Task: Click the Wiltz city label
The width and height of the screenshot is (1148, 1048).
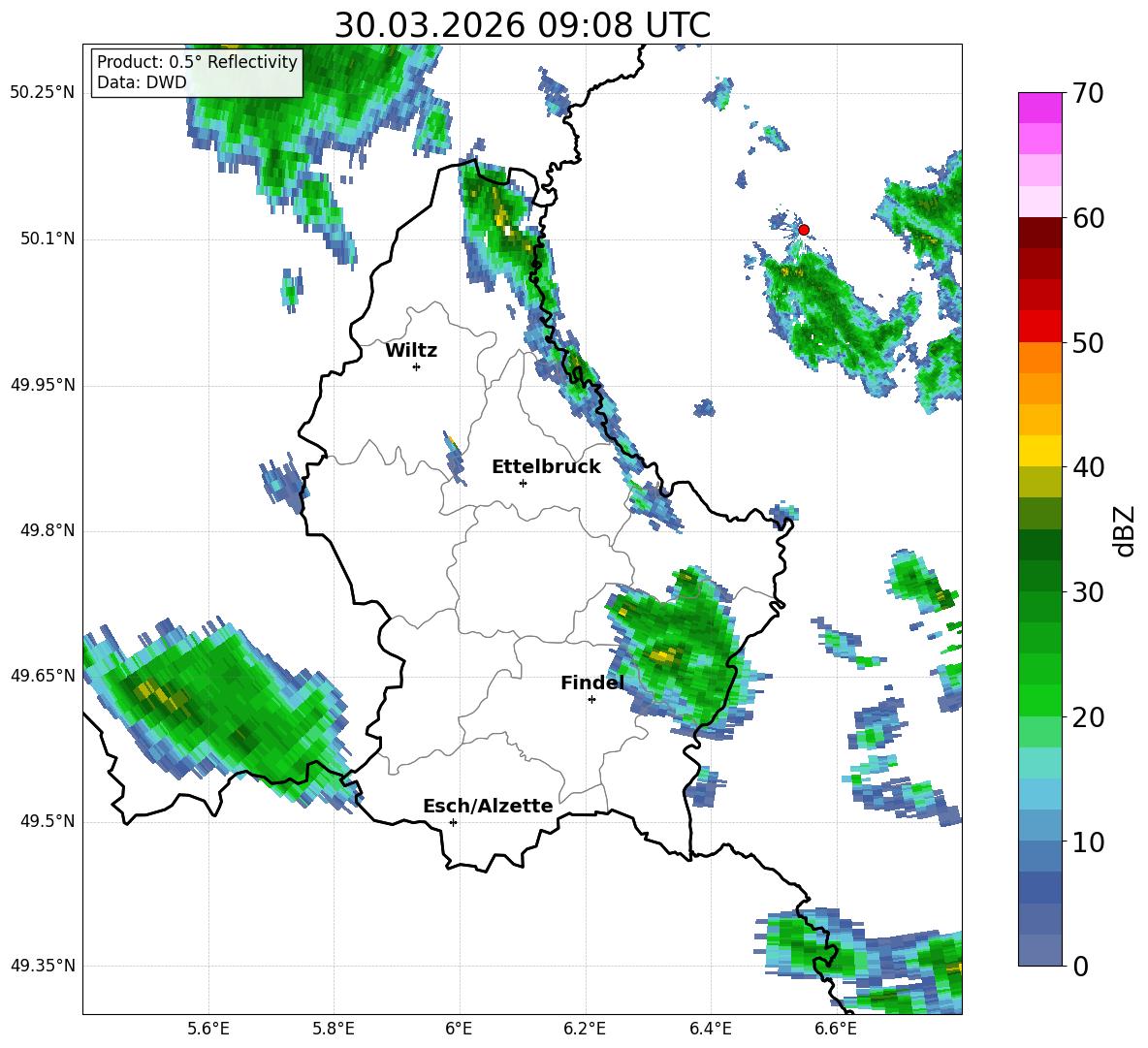Action: 411,351
